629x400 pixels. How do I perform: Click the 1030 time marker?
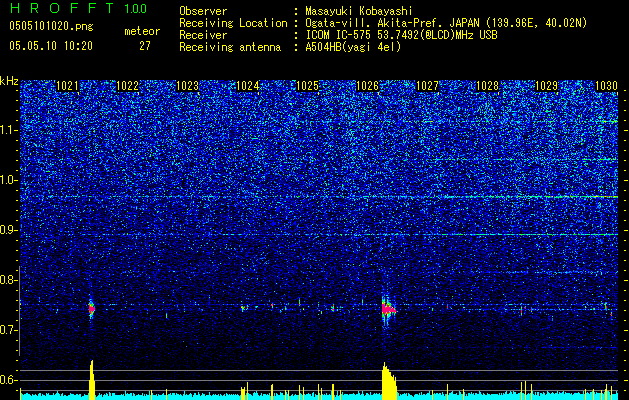pyautogui.click(x=606, y=86)
